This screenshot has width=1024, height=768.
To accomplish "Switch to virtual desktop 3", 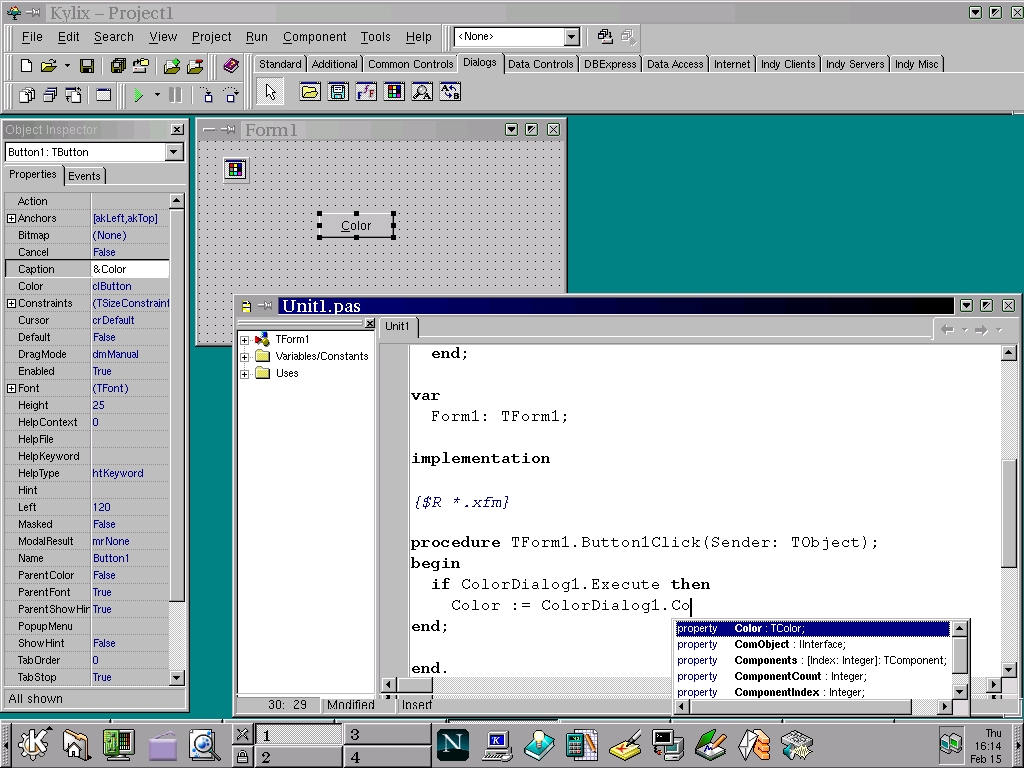I will (387, 735).
